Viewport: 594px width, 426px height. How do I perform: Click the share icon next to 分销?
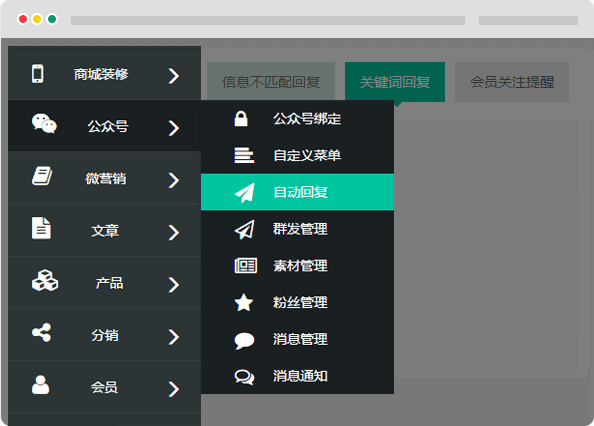(41, 332)
